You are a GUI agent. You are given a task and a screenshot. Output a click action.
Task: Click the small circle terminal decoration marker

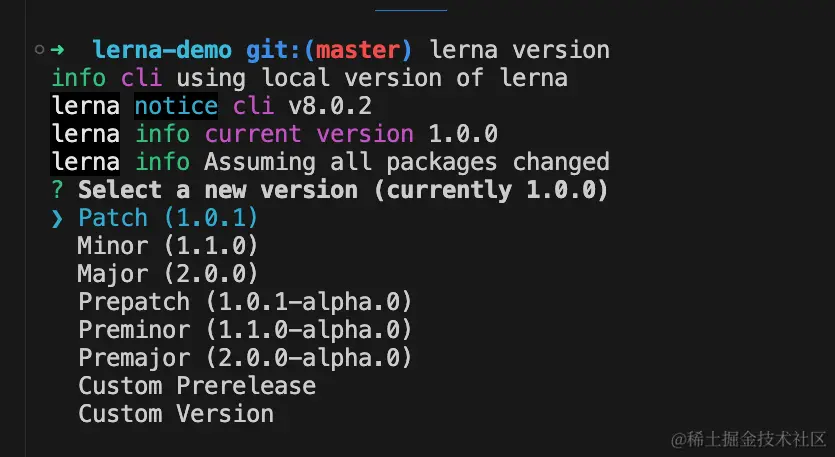tap(39, 50)
